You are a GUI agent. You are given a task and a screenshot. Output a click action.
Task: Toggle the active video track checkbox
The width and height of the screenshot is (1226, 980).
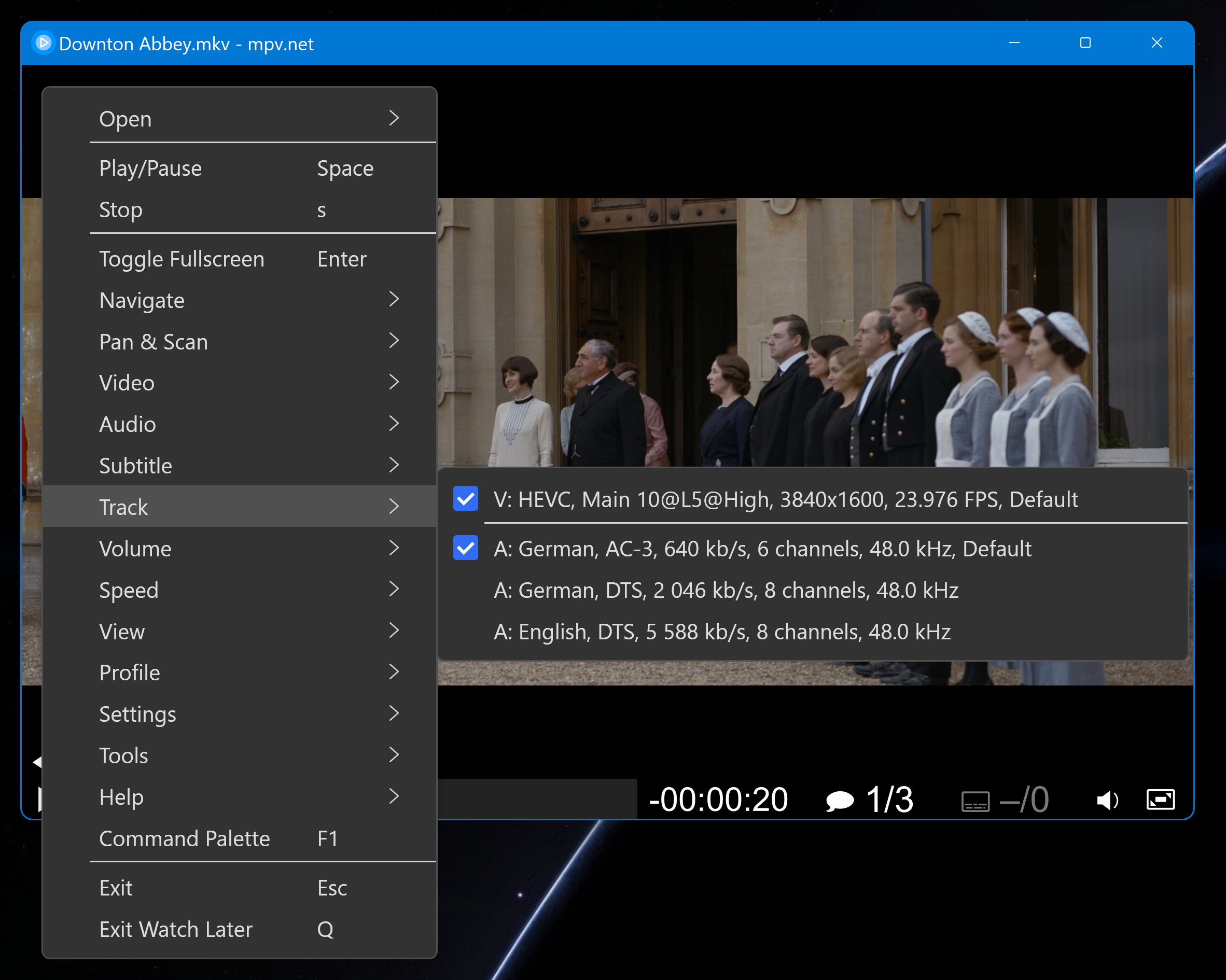pos(464,500)
